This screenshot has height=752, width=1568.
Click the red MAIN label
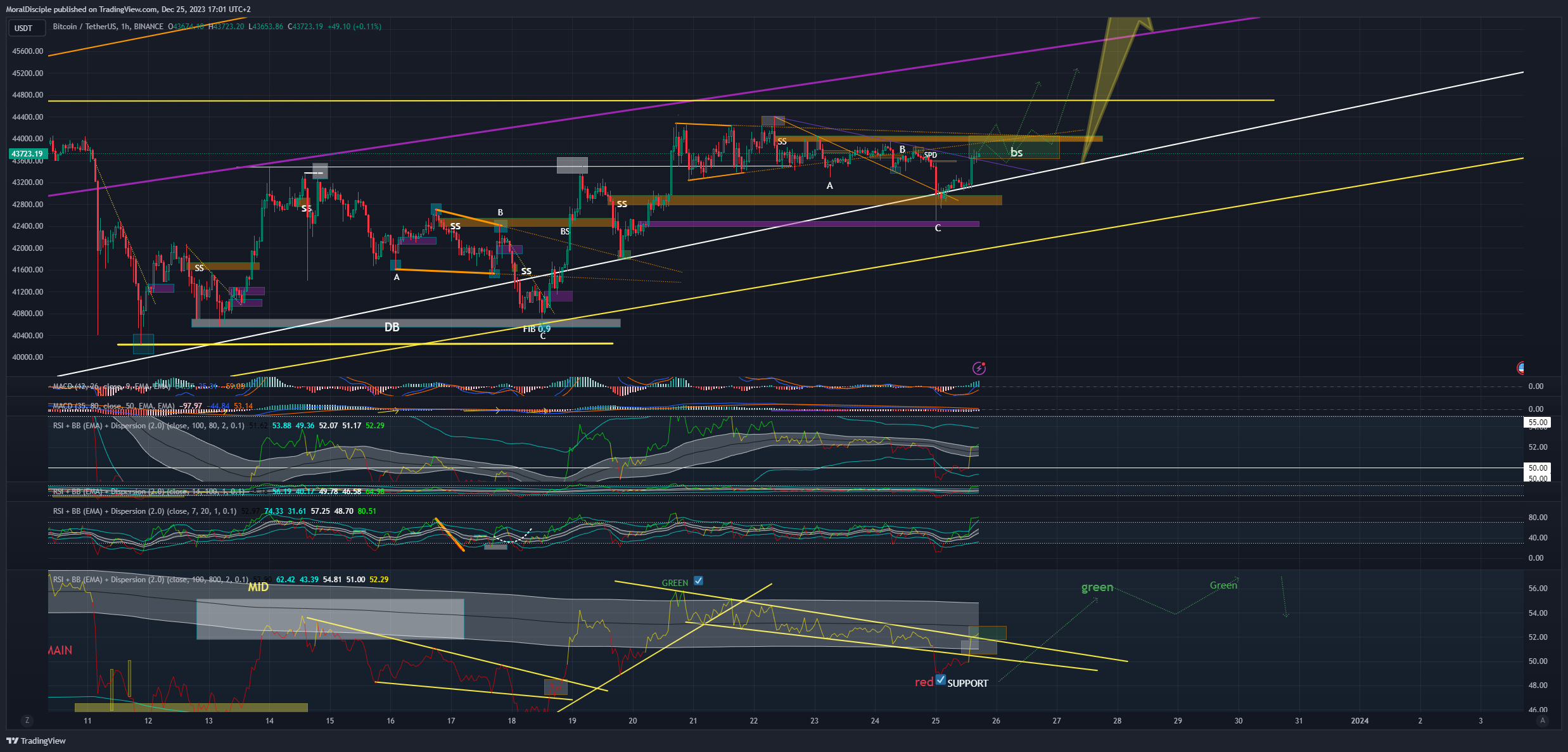pos(60,651)
